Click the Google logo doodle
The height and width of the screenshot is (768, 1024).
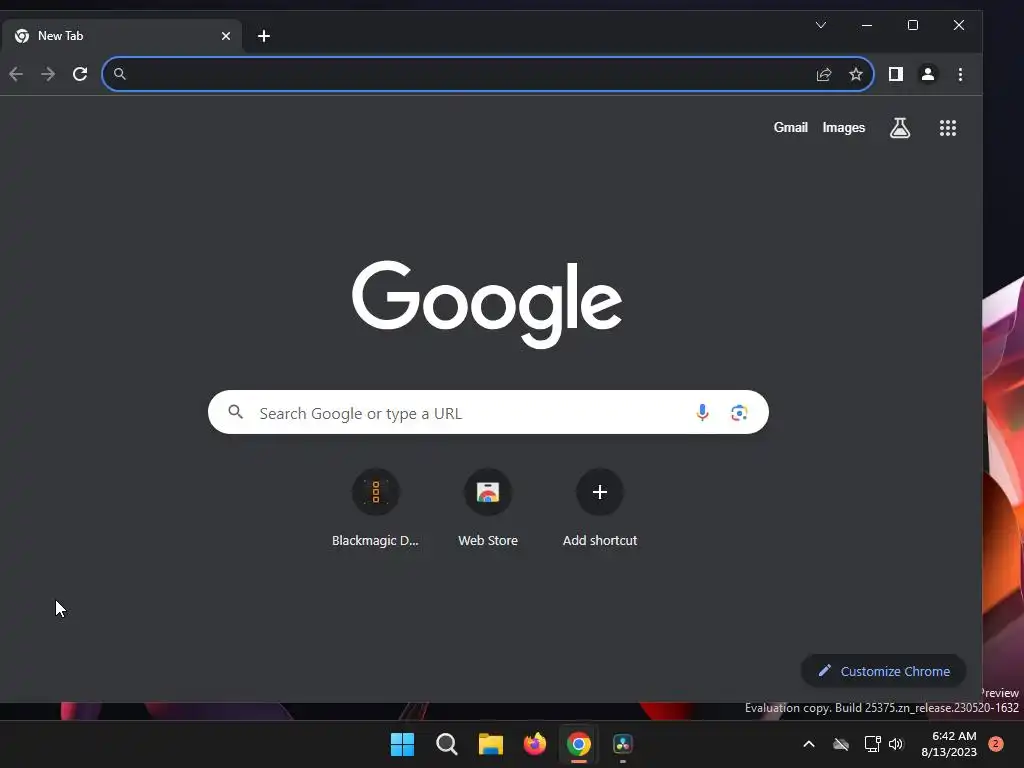click(487, 304)
